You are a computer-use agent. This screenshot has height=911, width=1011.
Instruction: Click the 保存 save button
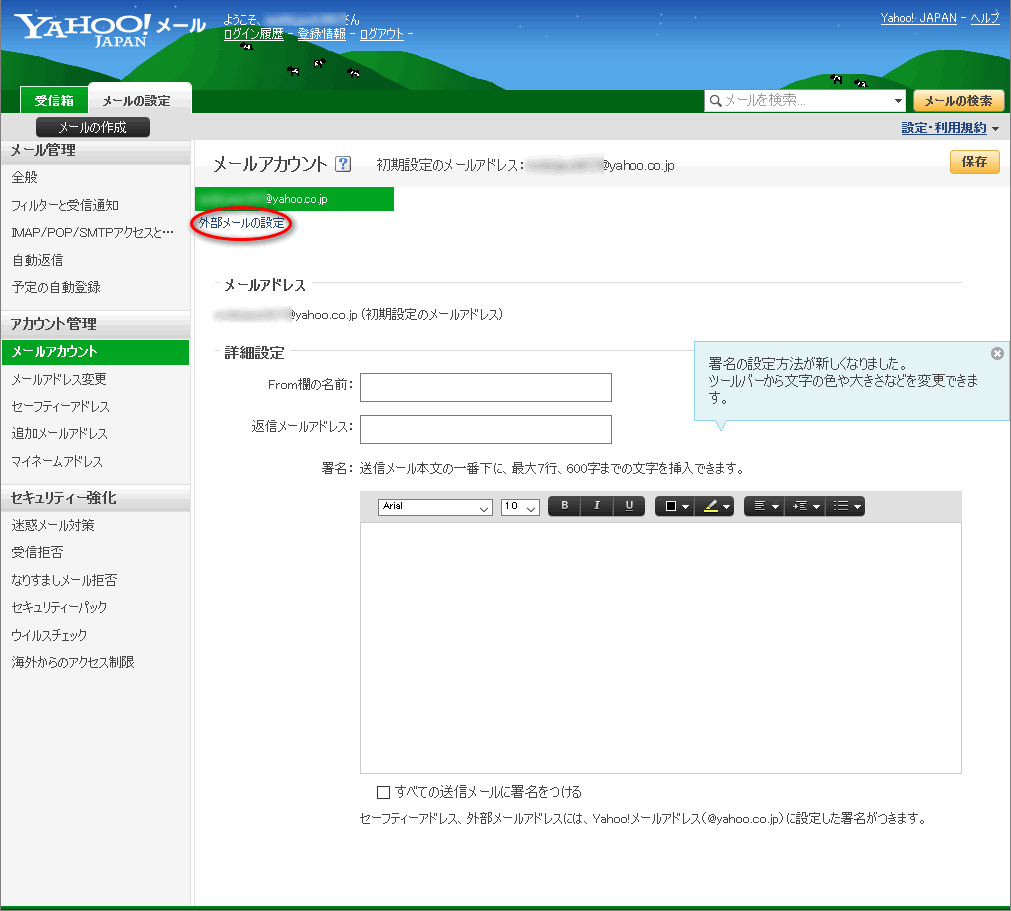click(x=974, y=162)
